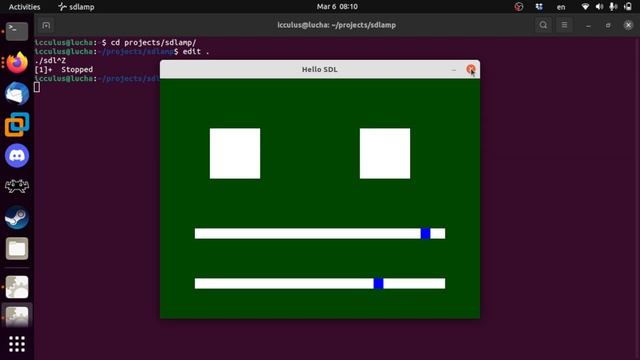640x360 pixels.
Task: Click the lower slider's blue handle
Action: click(378, 283)
